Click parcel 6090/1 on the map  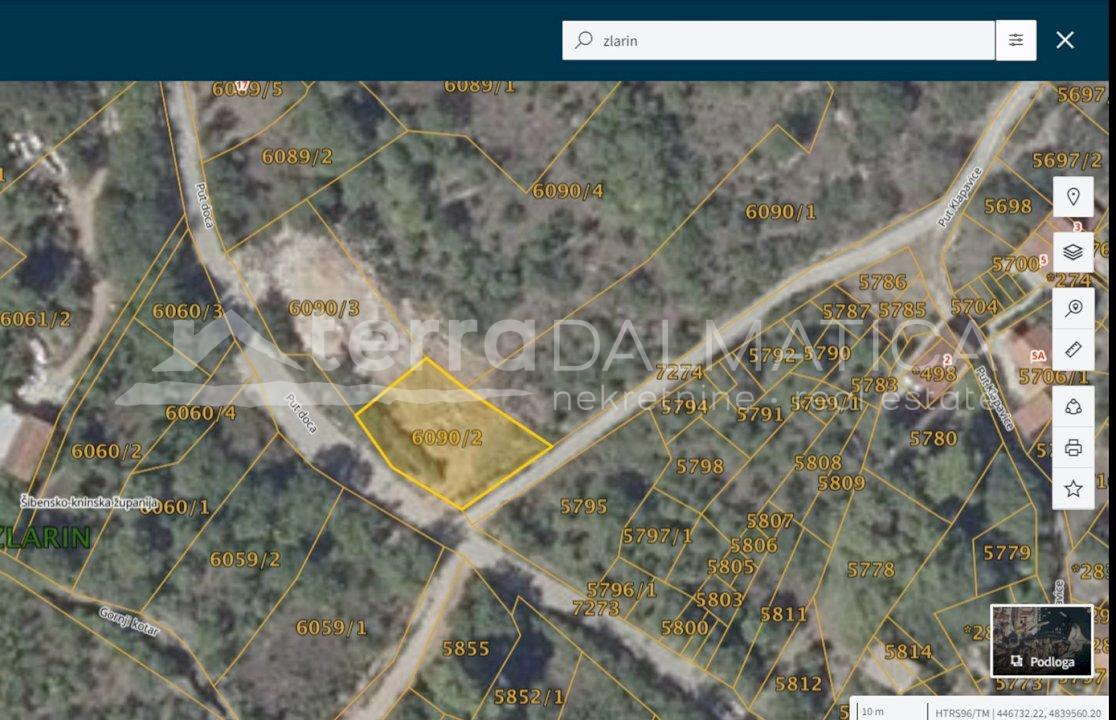[780, 212]
